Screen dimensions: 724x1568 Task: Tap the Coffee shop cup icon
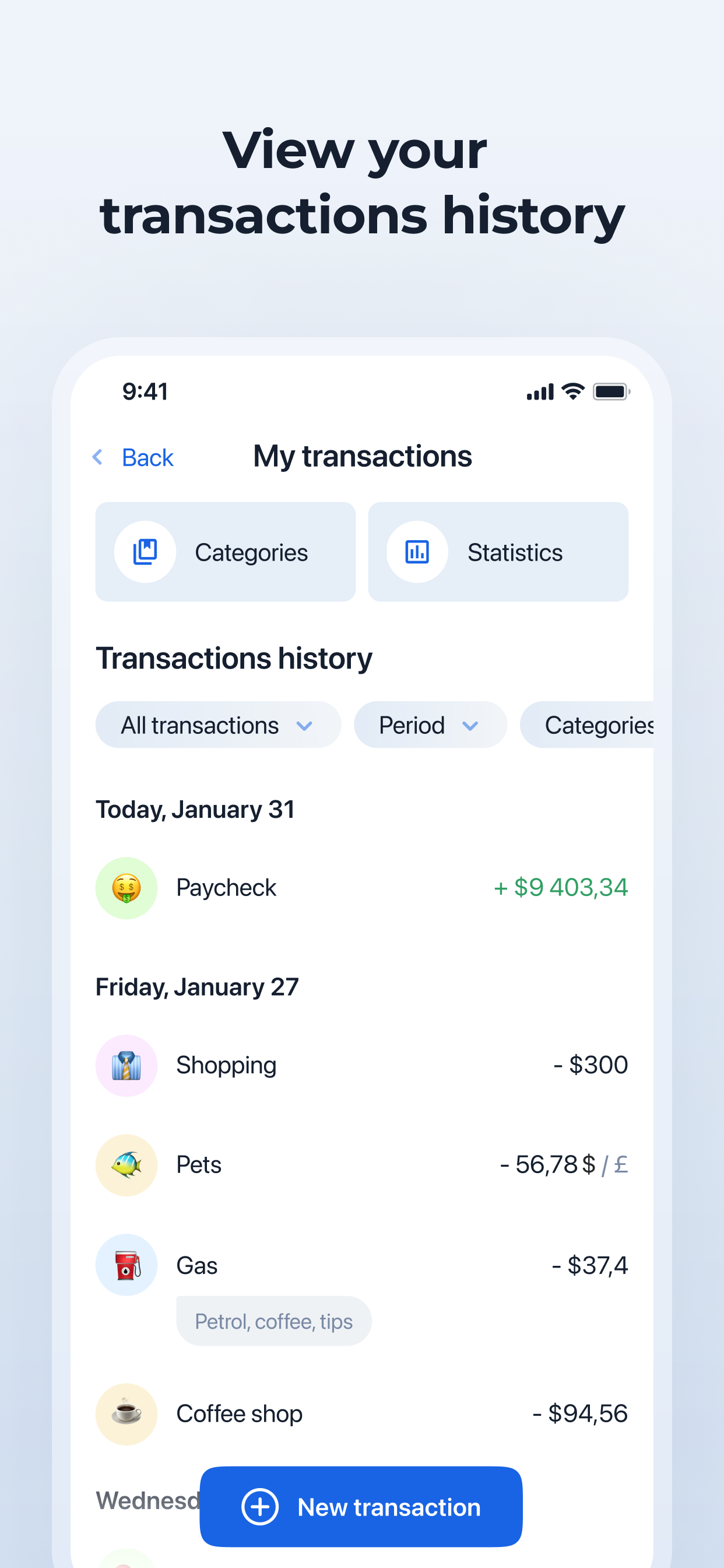[126, 1414]
